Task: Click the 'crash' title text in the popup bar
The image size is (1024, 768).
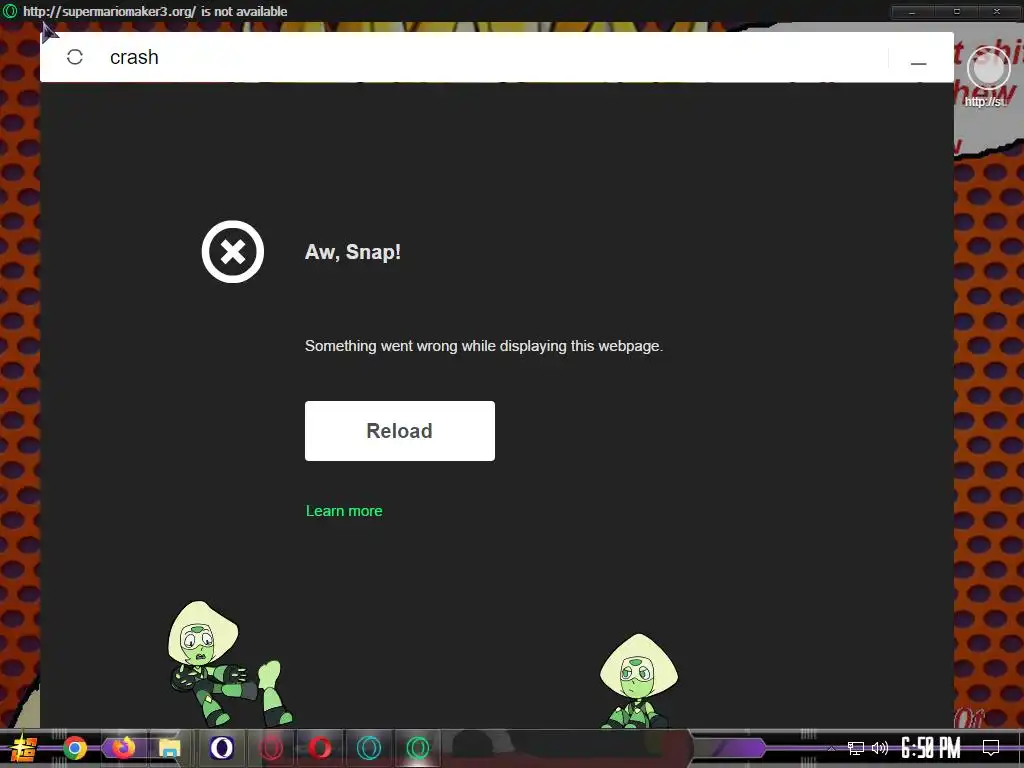Action: pos(135,57)
